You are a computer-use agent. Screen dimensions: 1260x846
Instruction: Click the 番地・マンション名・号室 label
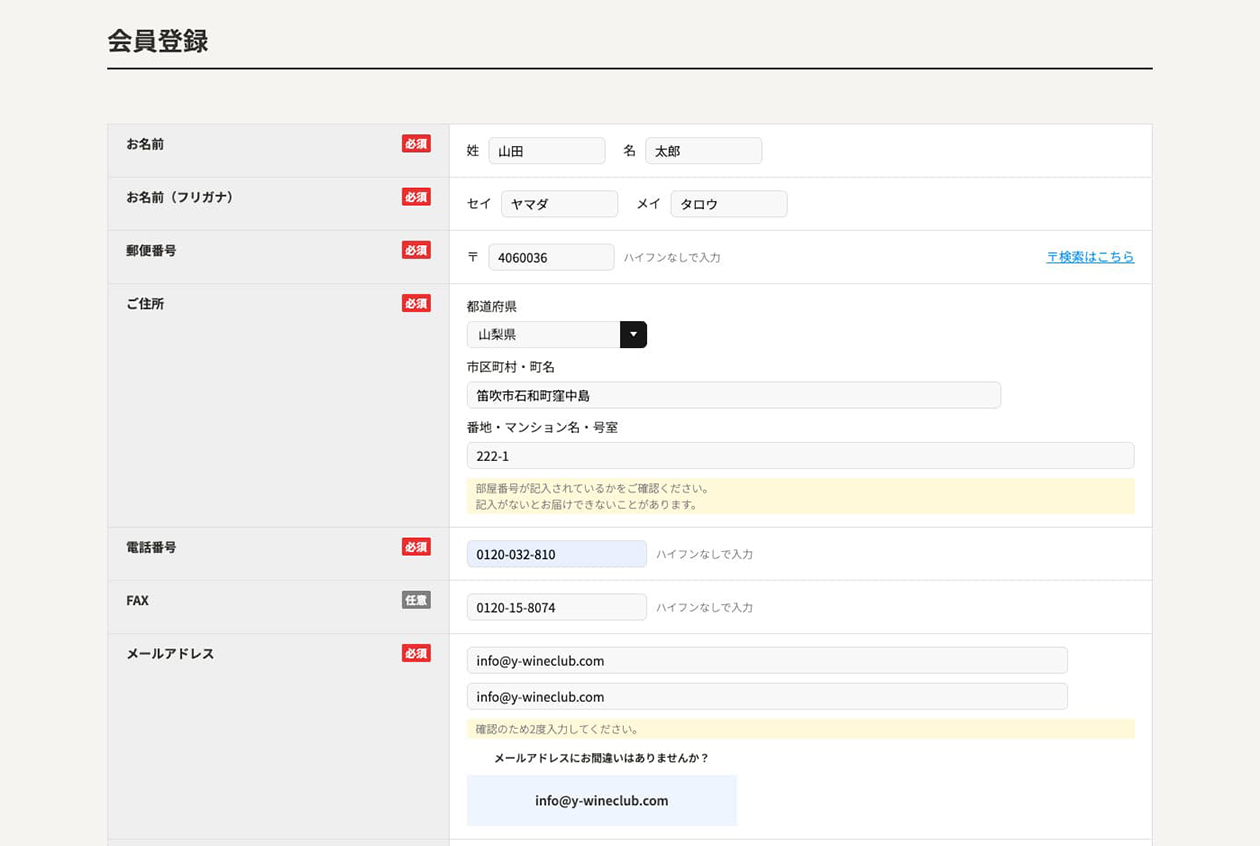pyautogui.click(x=542, y=427)
